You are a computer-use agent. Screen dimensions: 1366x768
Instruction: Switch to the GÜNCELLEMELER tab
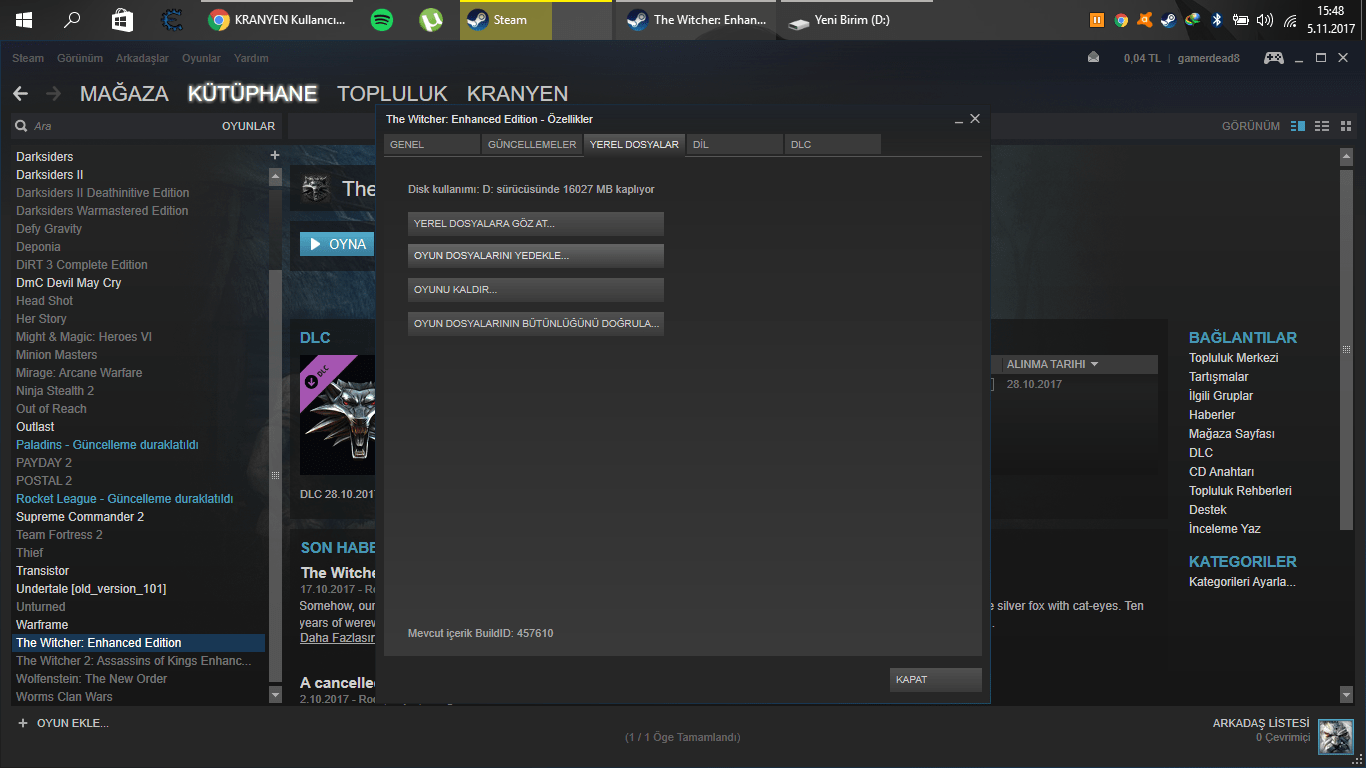click(532, 145)
